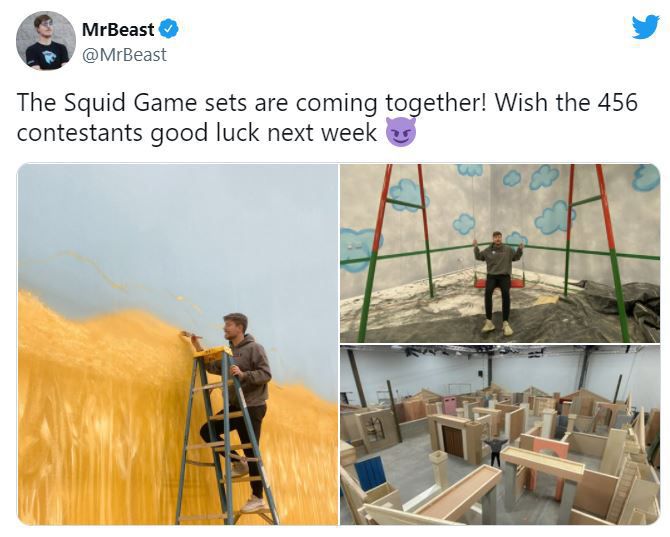The image size is (670, 537).
Task: Click the red swing seat
Action: [498, 283]
